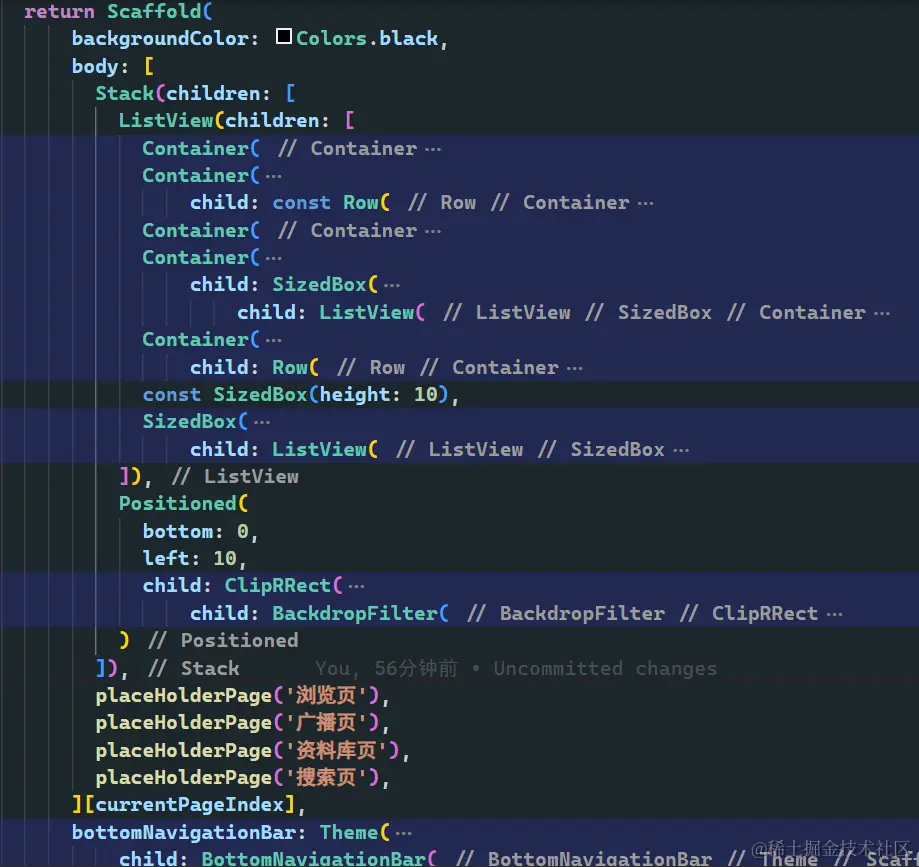Screen dimensions: 919x867
Task: Unfold ellipsis after standalone 'SizedBox(' line
Action: pyautogui.click(x=261, y=422)
